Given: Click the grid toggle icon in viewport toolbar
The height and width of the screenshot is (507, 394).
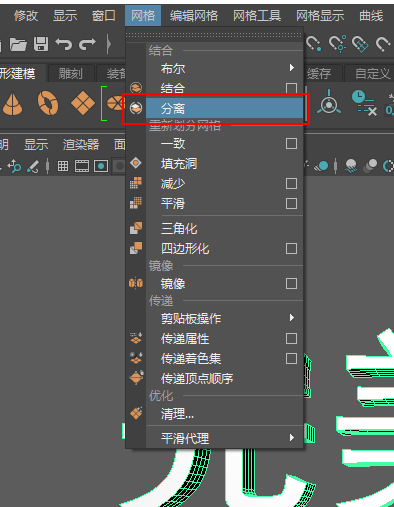Looking at the screenshot, I should click(x=63, y=166).
